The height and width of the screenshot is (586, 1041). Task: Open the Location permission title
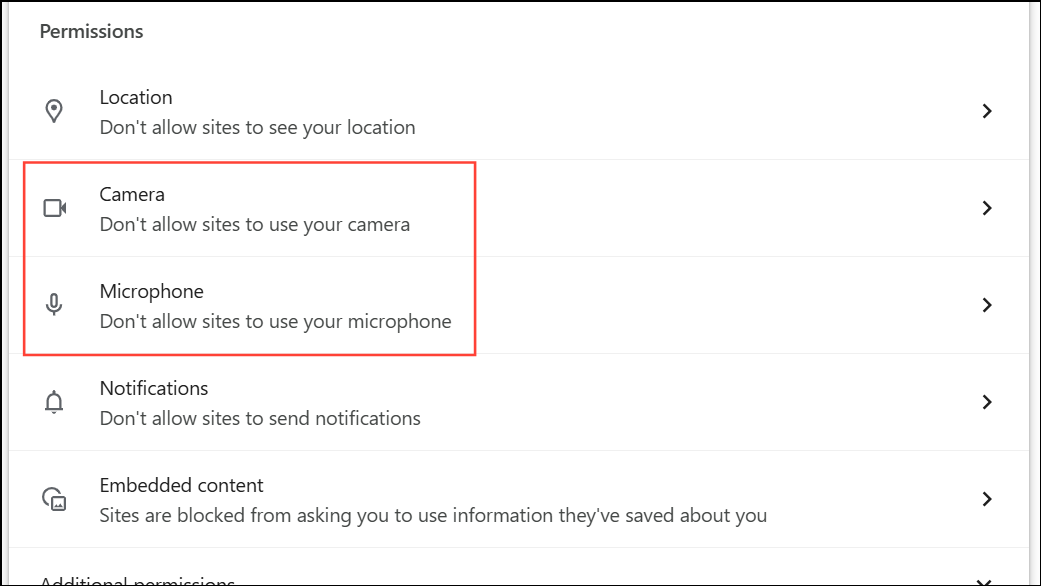click(136, 98)
